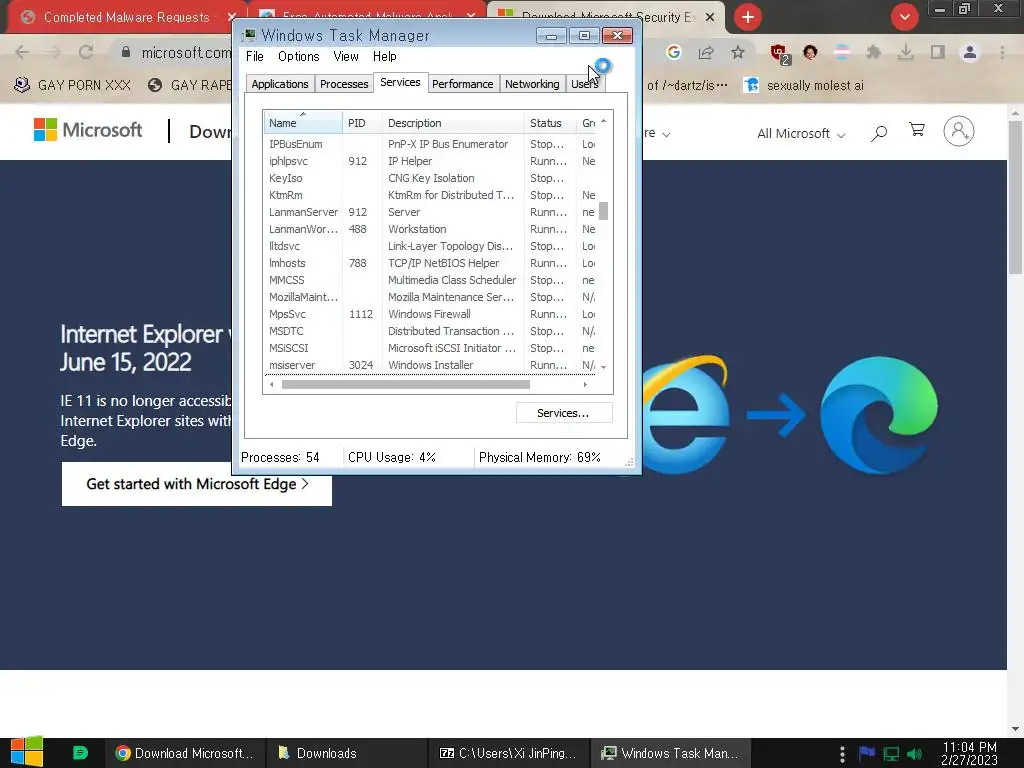Screen dimensions: 1024x768
Task: Switch to the Applications tab
Action: click(280, 84)
